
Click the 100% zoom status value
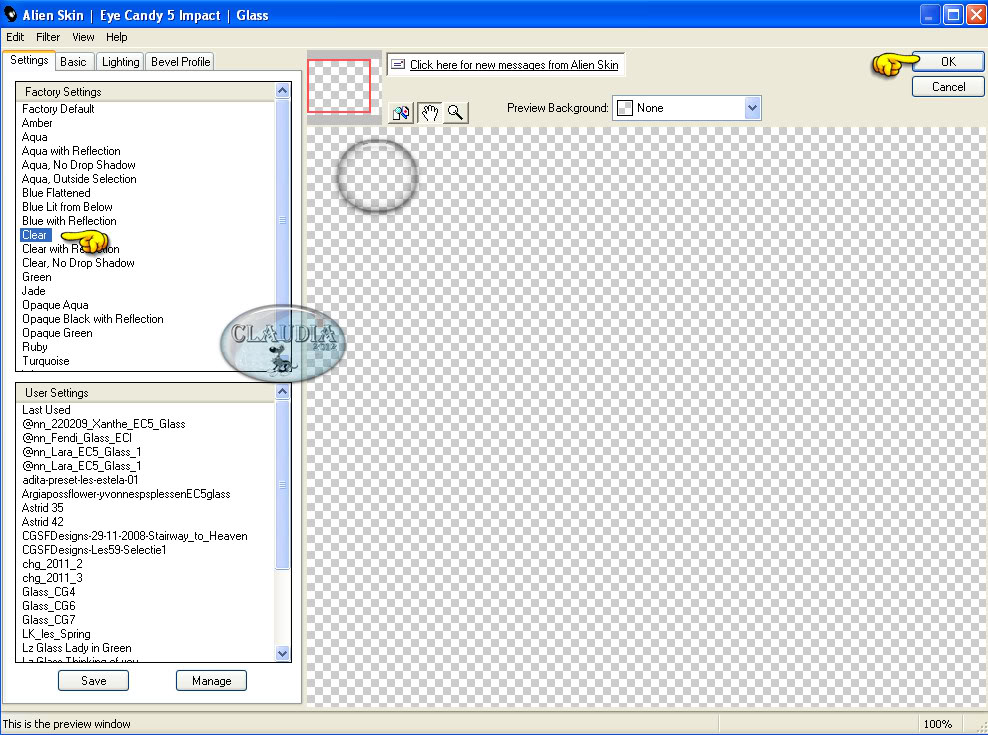(x=938, y=724)
